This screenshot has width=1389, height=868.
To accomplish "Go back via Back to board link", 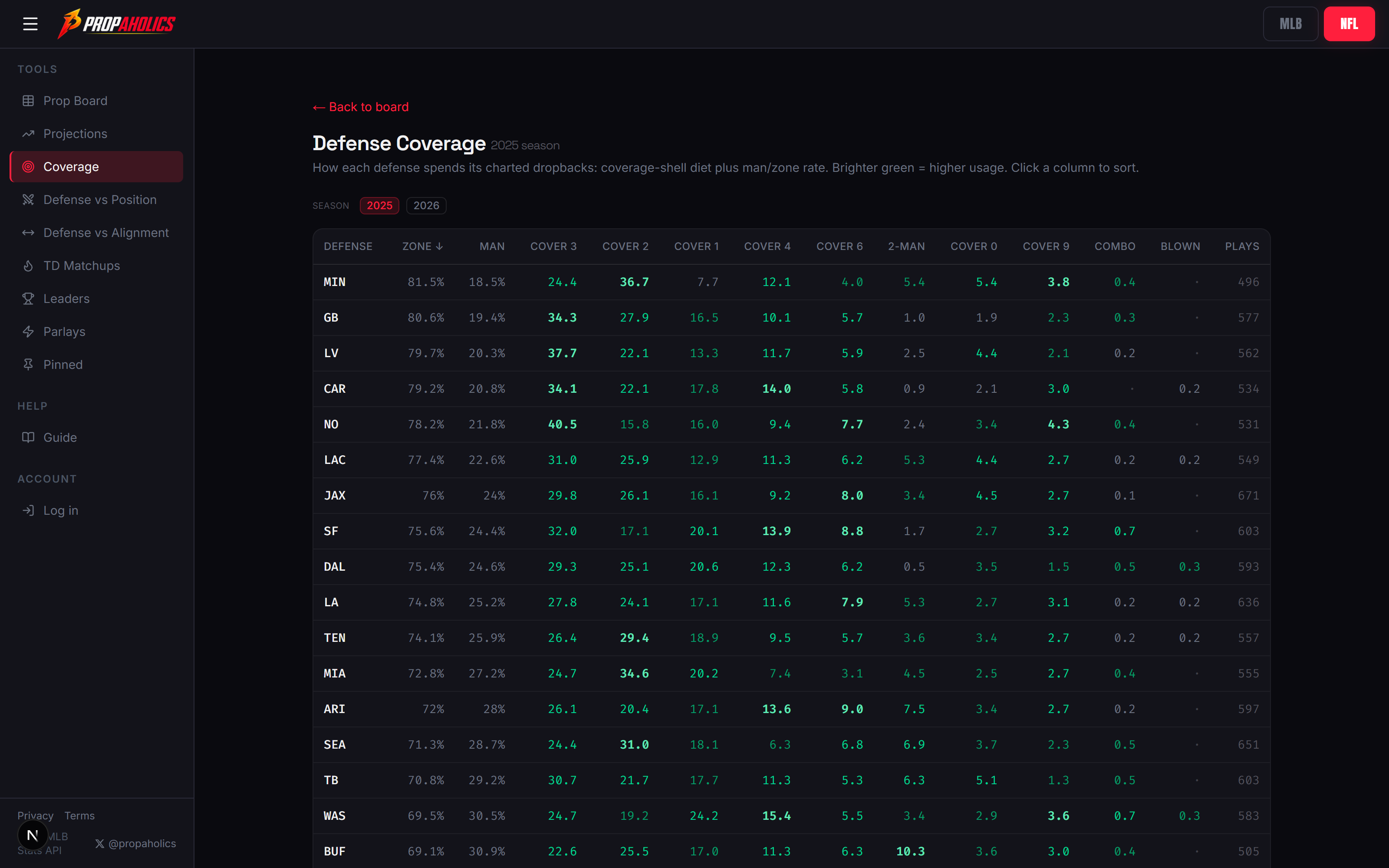I will tap(360, 107).
